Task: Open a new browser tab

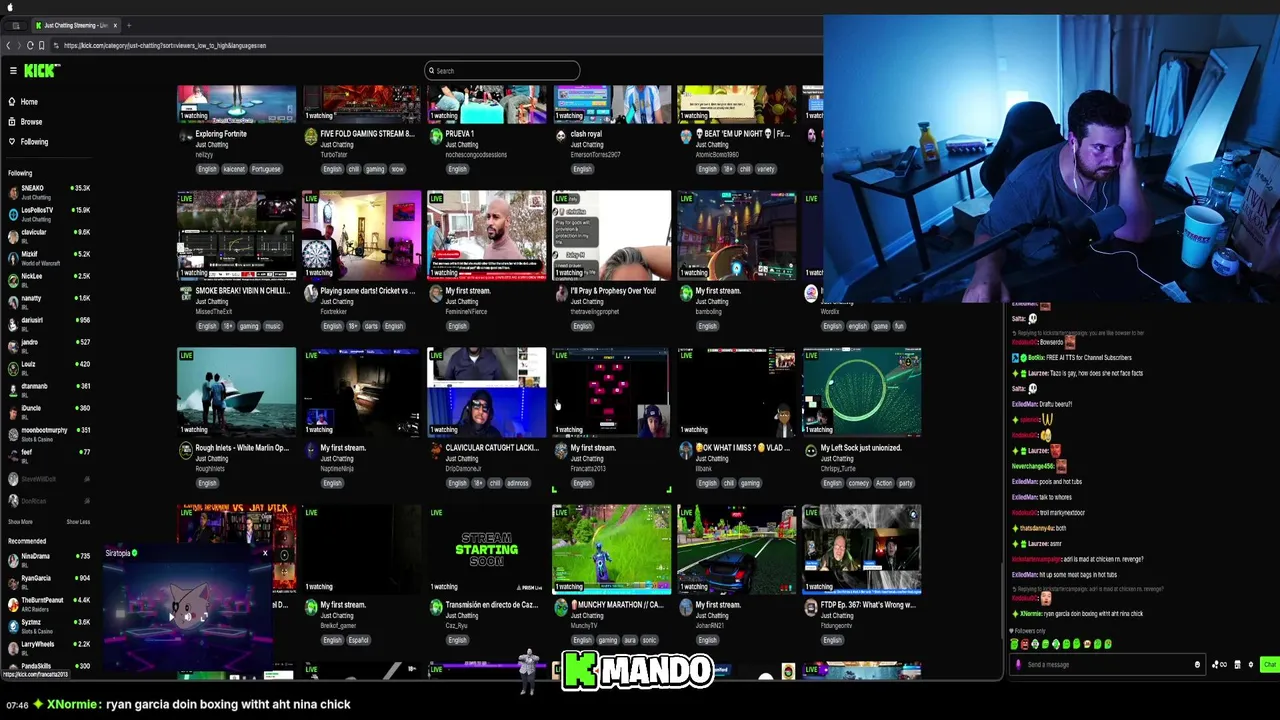Action: 129,25
